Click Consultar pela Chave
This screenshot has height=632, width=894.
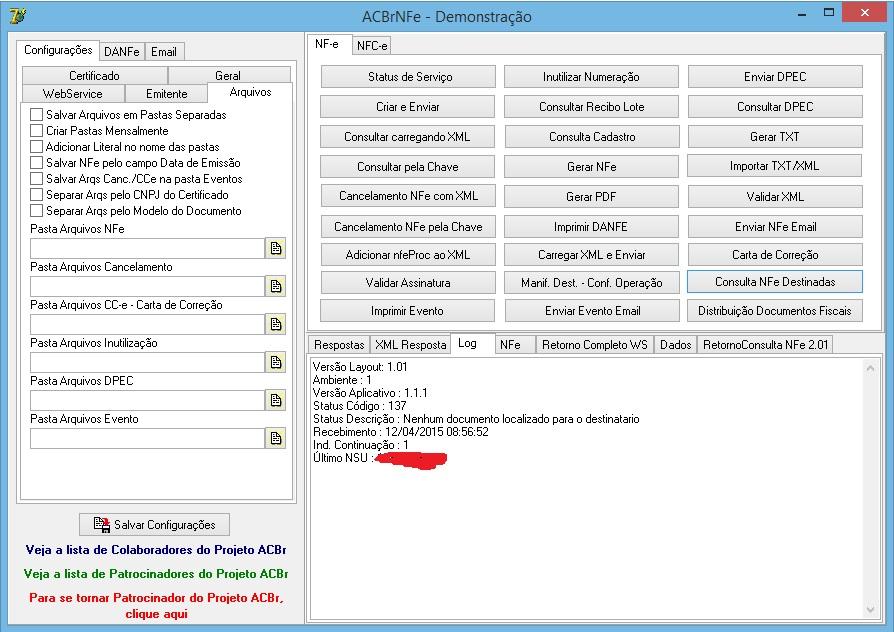click(x=408, y=167)
